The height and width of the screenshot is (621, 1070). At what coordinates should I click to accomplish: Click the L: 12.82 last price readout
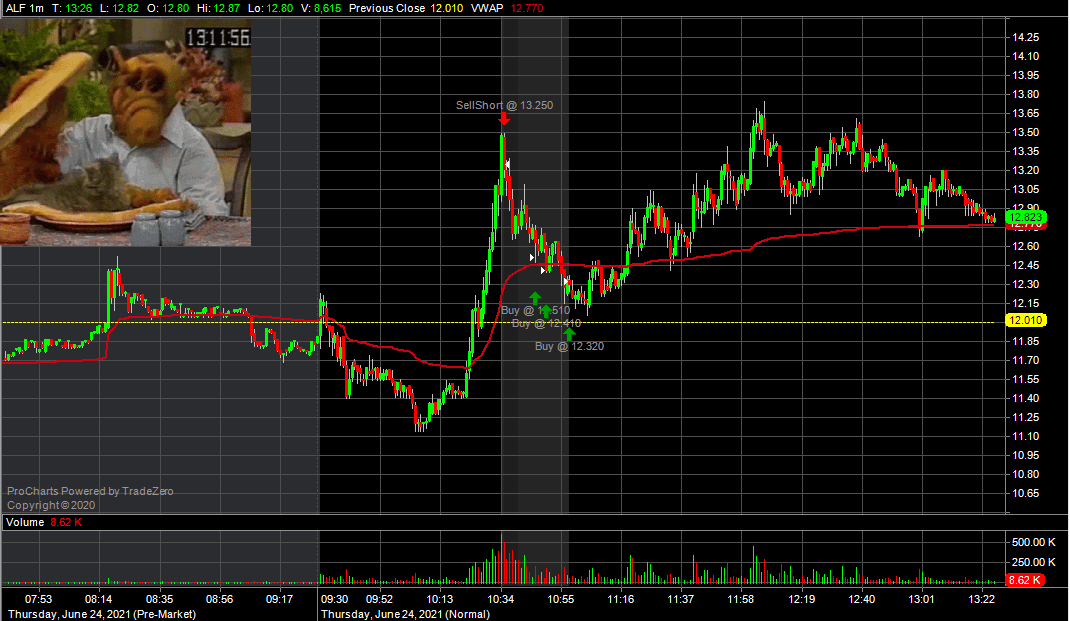click(119, 8)
